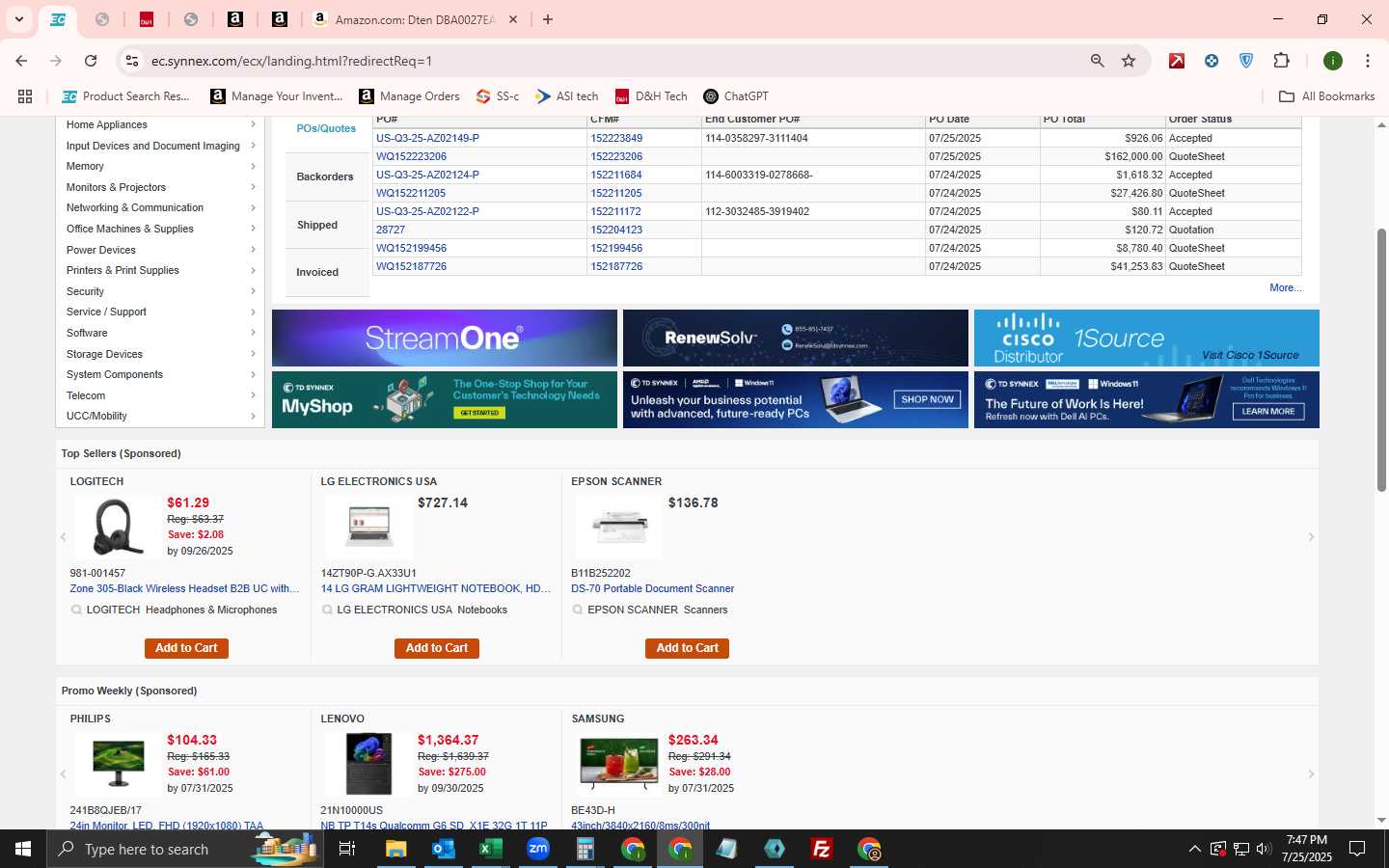Image resolution: width=1389 pixels, height=868 pixels.
Task: Bookmark this page with the star icon
Action: (1129, 61)
